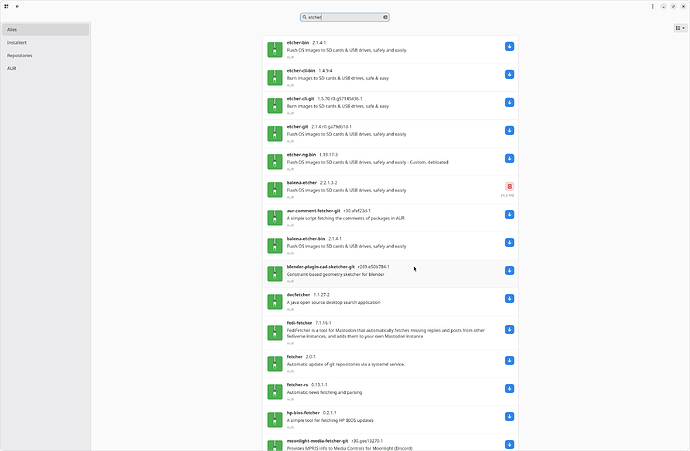690x451 pixels.
Task: Click the red remove icon for balena-etcher
Action: [x=509, y=186]
